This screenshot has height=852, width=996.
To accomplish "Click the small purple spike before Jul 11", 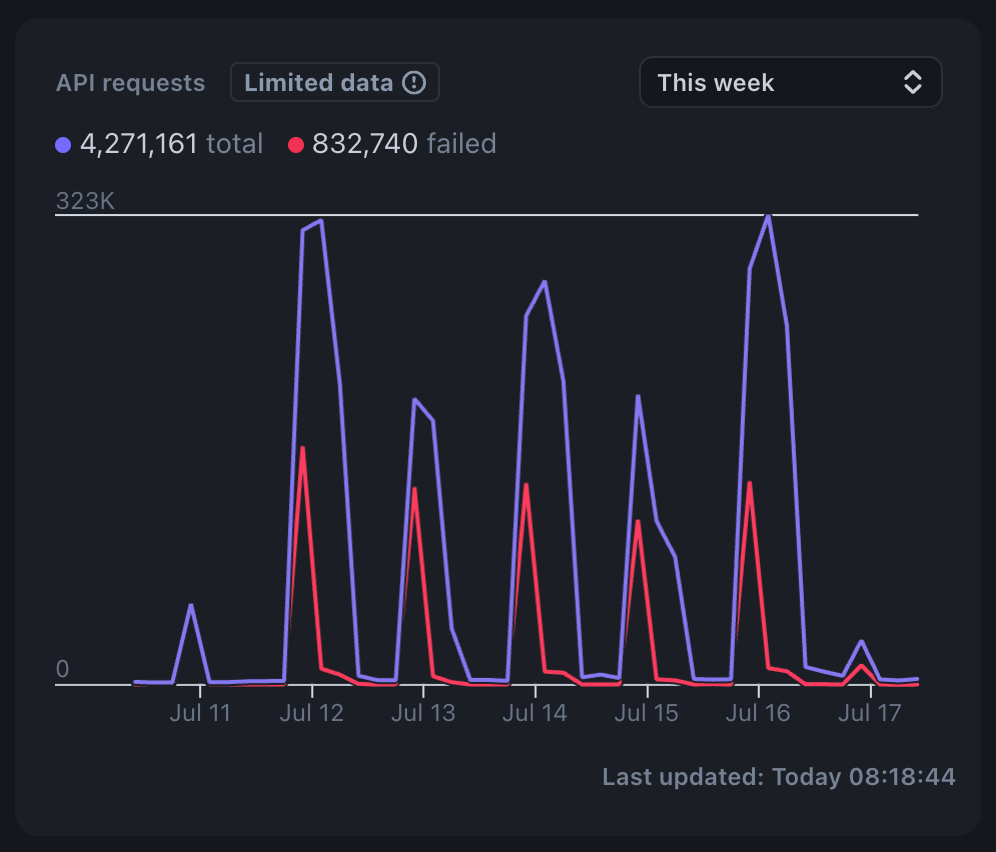I will [x=191, y=606].
